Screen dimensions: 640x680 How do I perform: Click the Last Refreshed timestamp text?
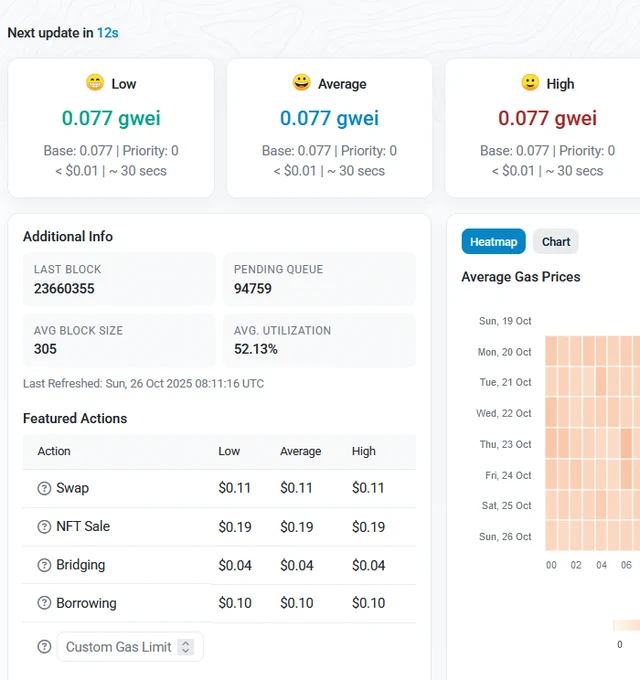[x=144, y=383]
